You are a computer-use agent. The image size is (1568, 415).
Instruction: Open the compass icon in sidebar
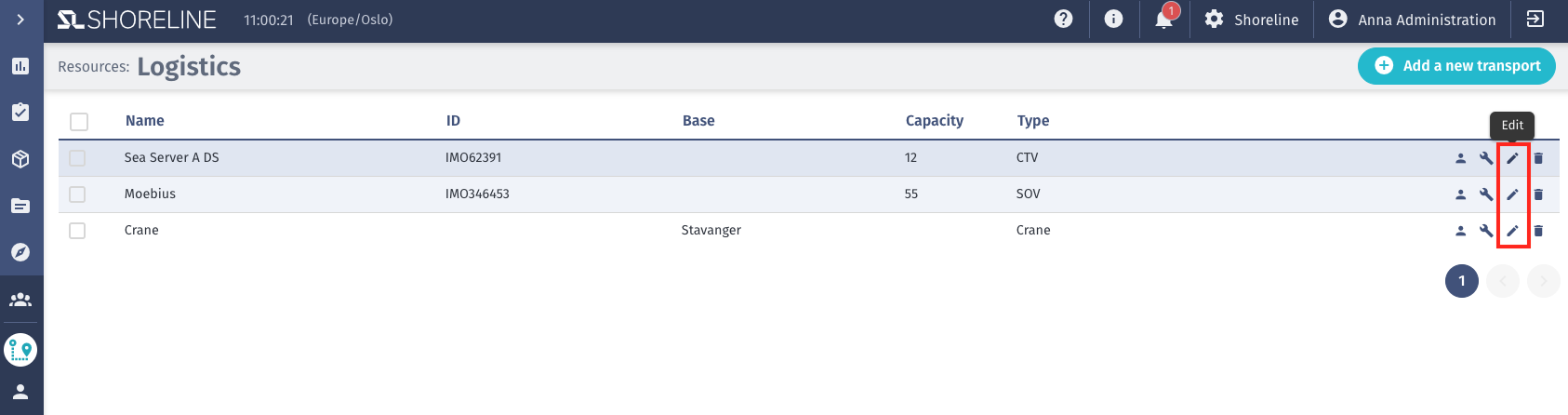tap(20, 252)
